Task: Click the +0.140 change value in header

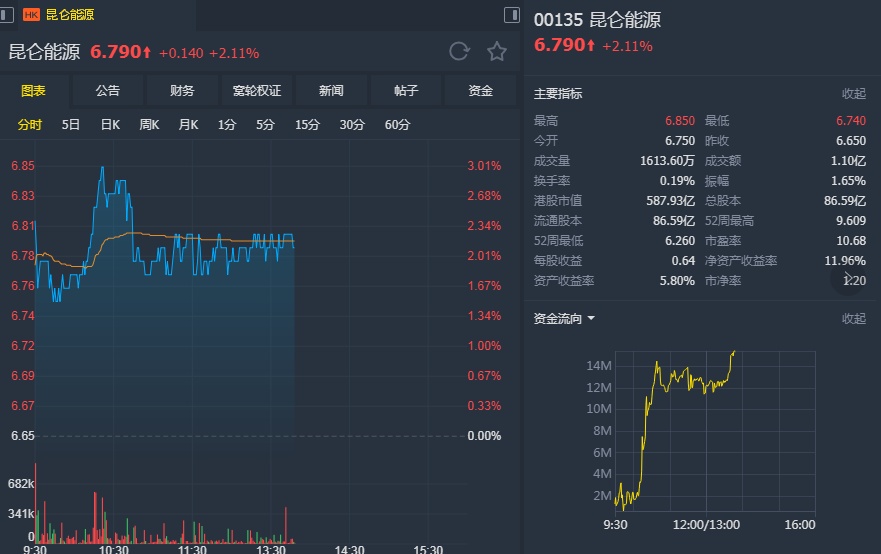Action: pos(181,53)
